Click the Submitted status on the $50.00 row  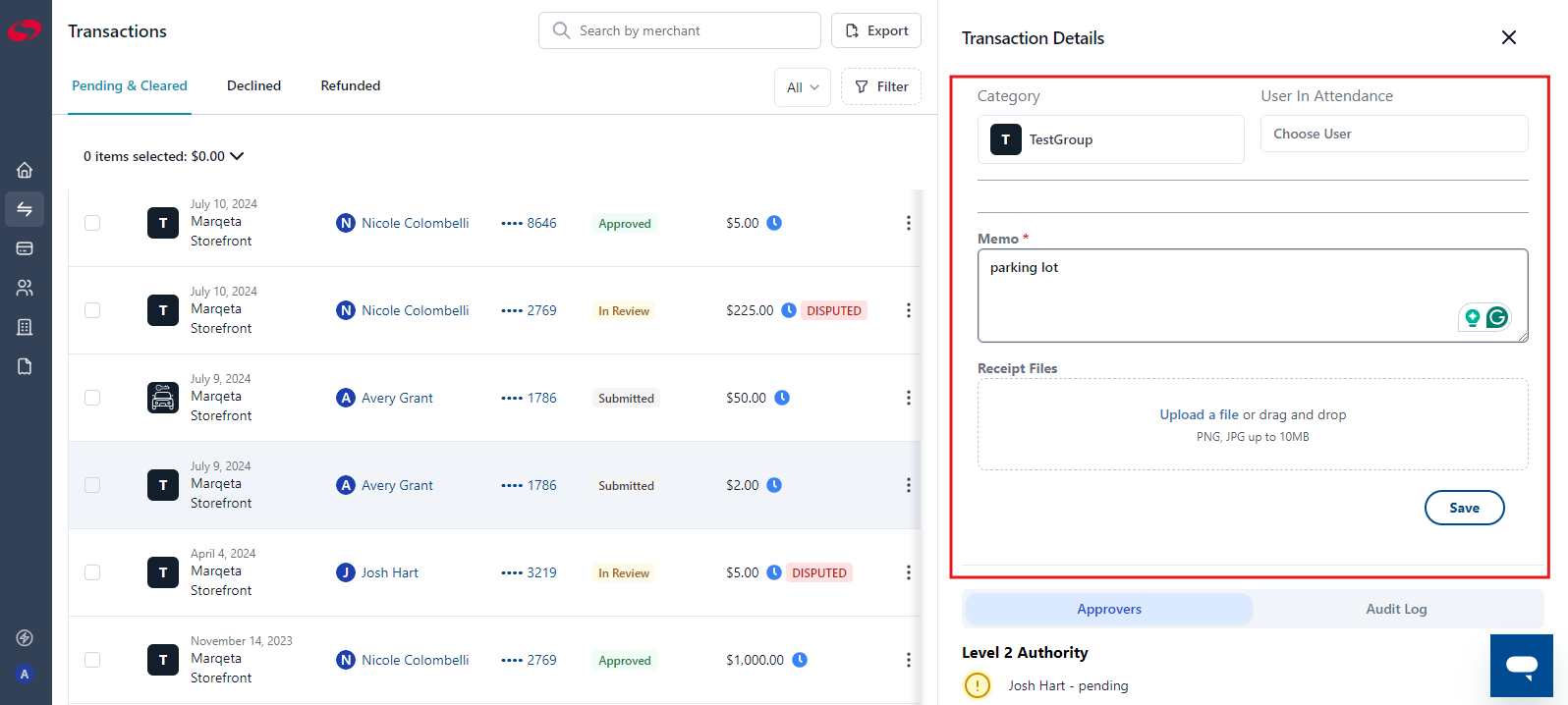coord(626,398)
